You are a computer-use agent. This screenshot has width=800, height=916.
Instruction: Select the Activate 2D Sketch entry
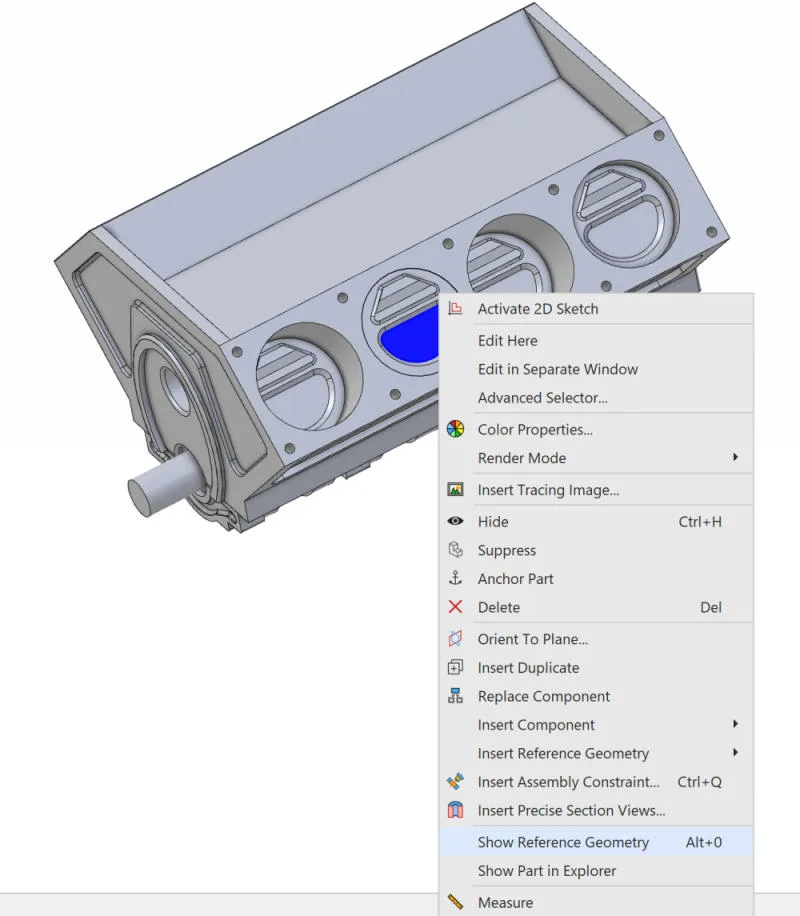point(596,308)
